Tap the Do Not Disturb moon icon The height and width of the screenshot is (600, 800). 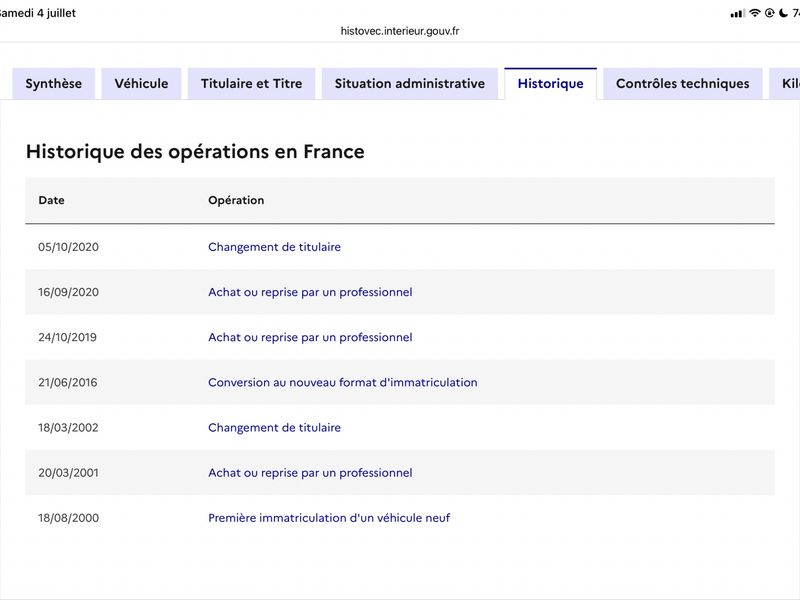(784, 13)
